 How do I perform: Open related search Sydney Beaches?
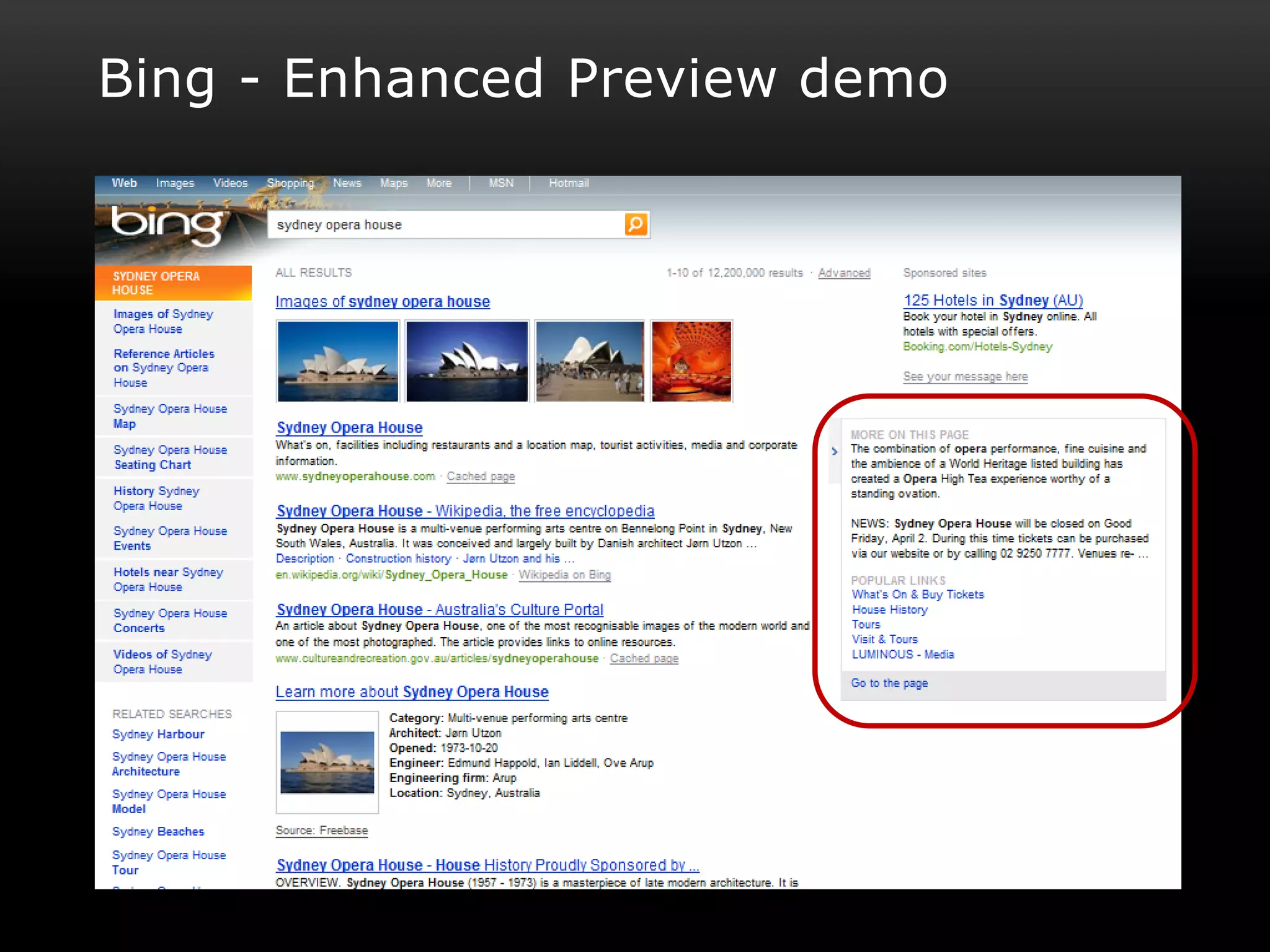pyautogui.click(x=158, y=832)
